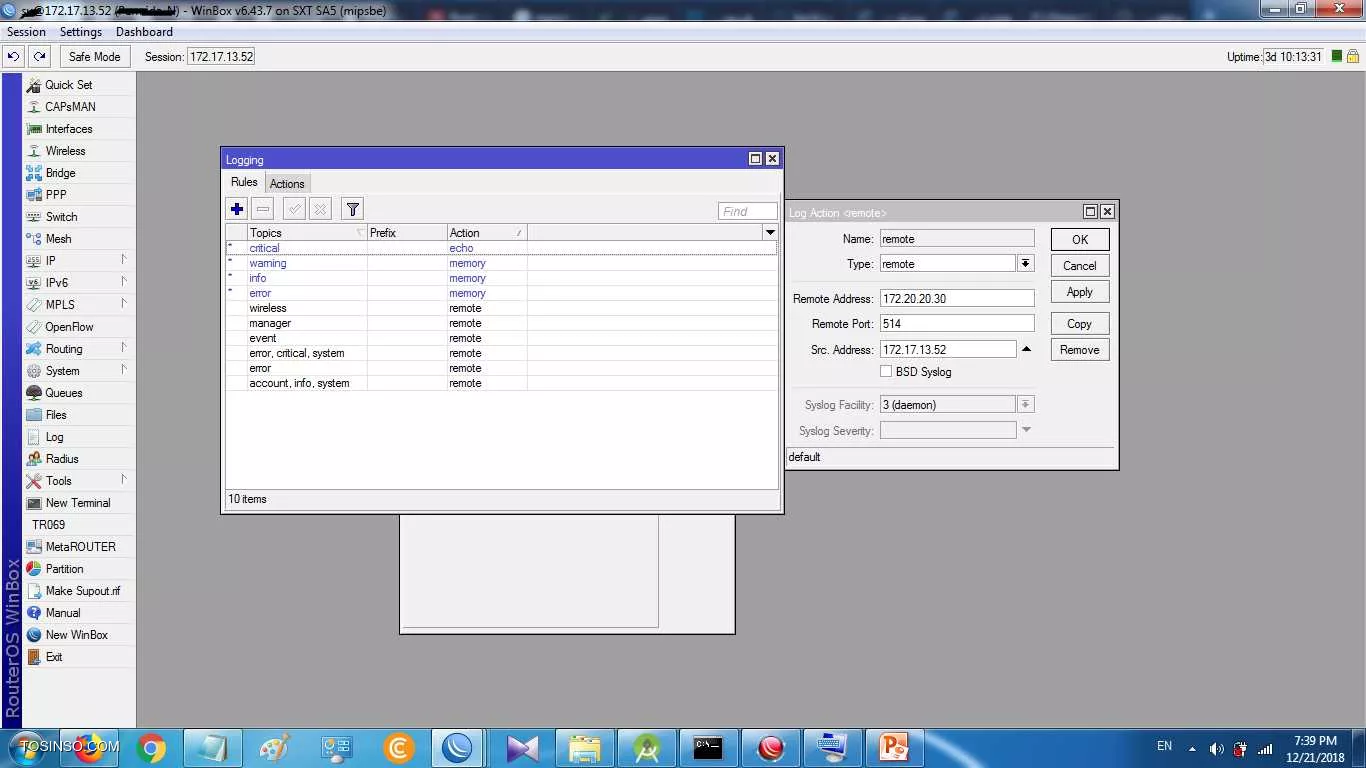Click OK in Log Action dialog
This screenshot has height=768, width=1366.
[x=1080, y=240]
